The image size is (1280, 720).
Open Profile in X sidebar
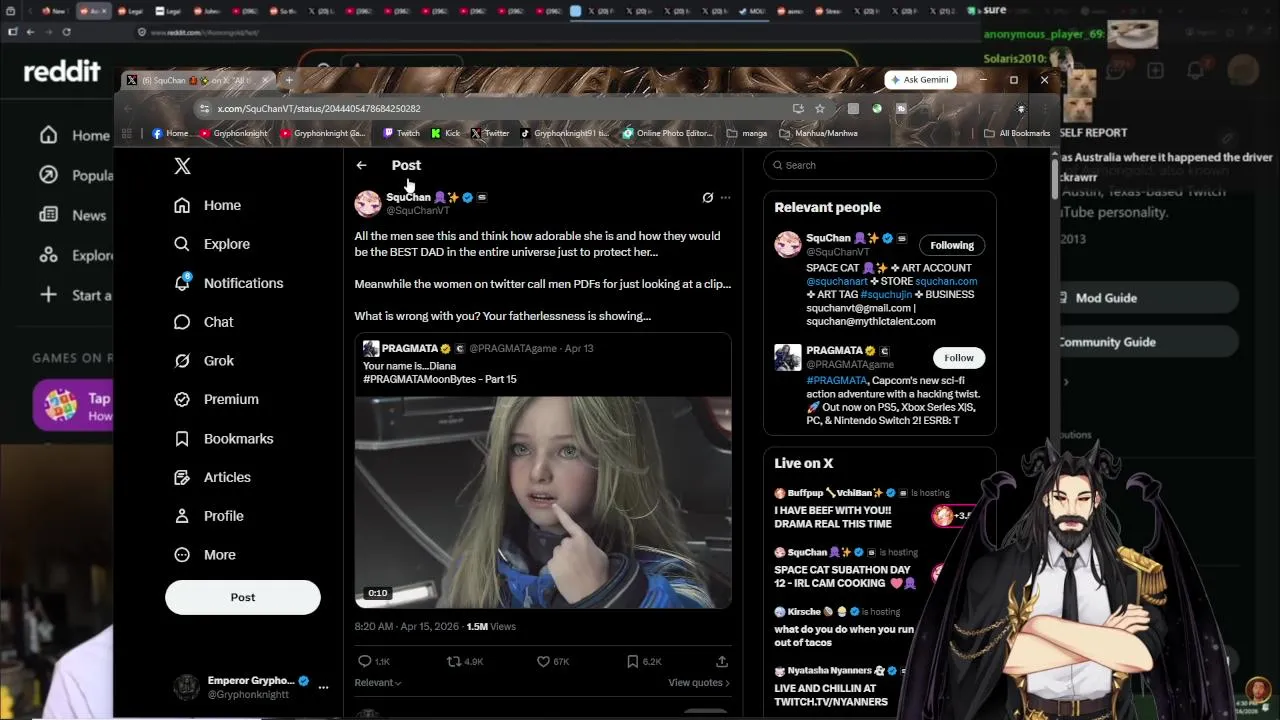click(208, 516)
